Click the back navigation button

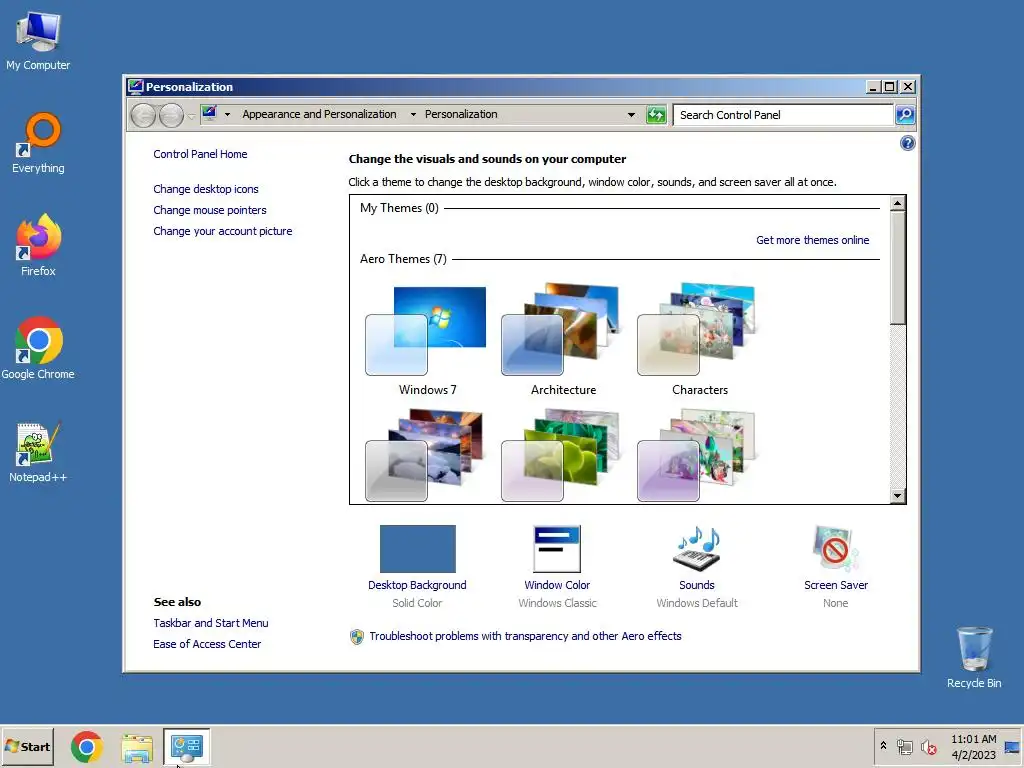[x=143, y=116]
